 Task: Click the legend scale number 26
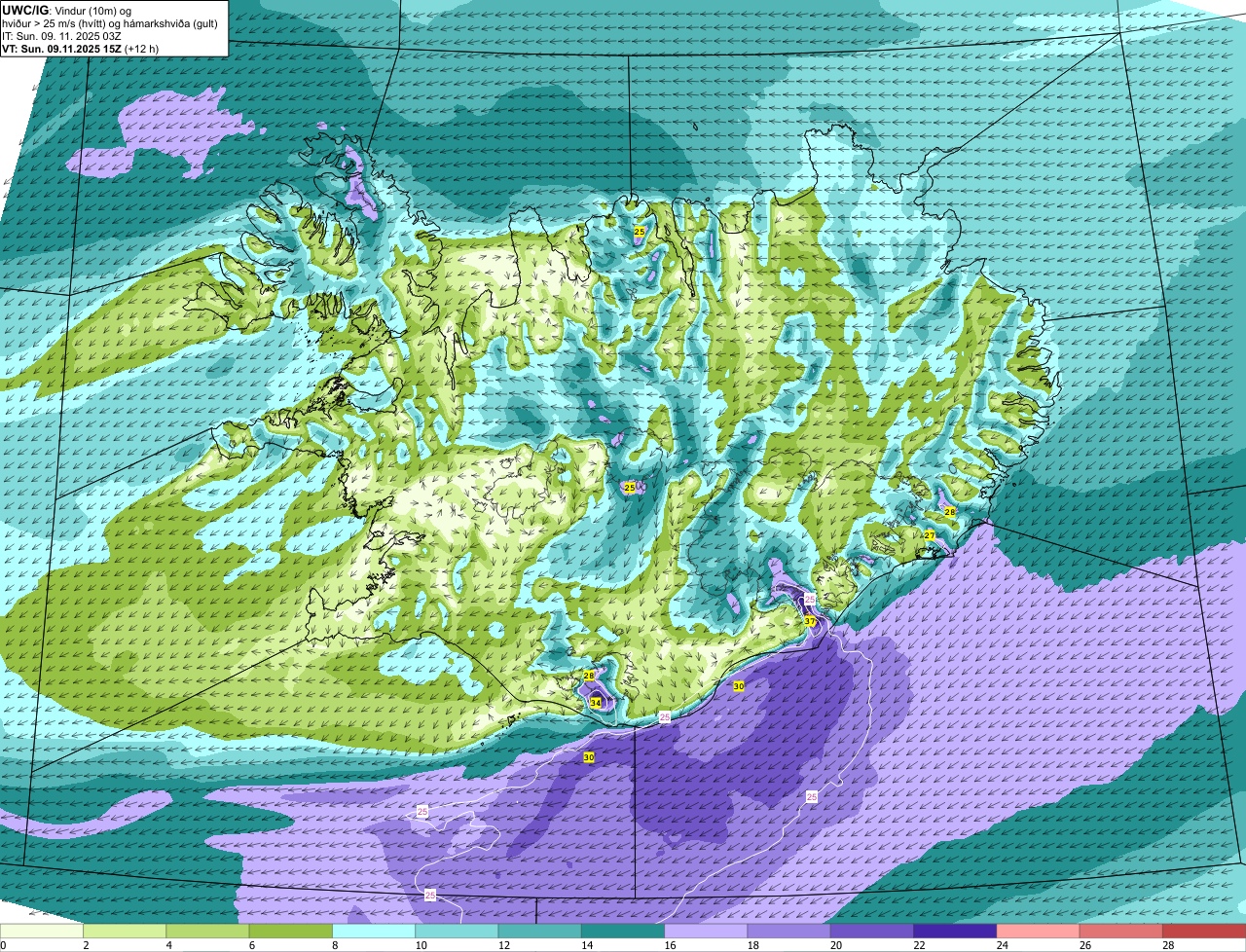tap(1085, 945)
